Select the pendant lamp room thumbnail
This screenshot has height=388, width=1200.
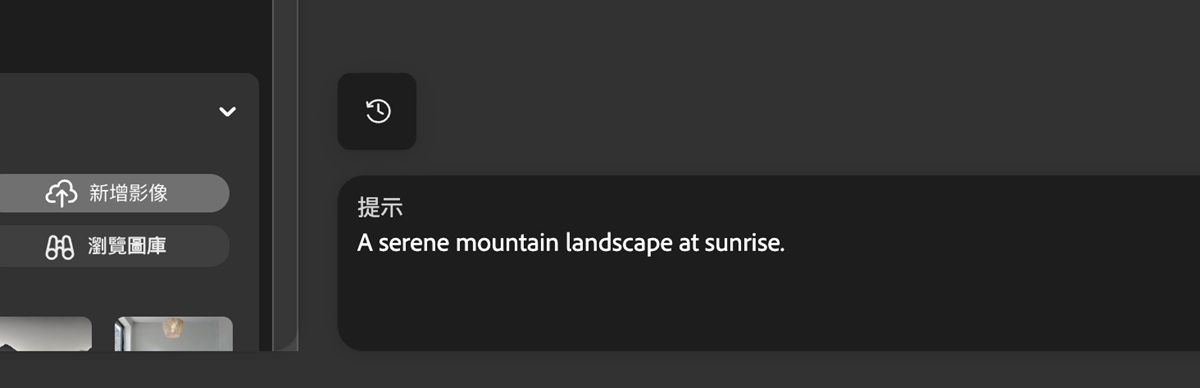click(174, 334)
